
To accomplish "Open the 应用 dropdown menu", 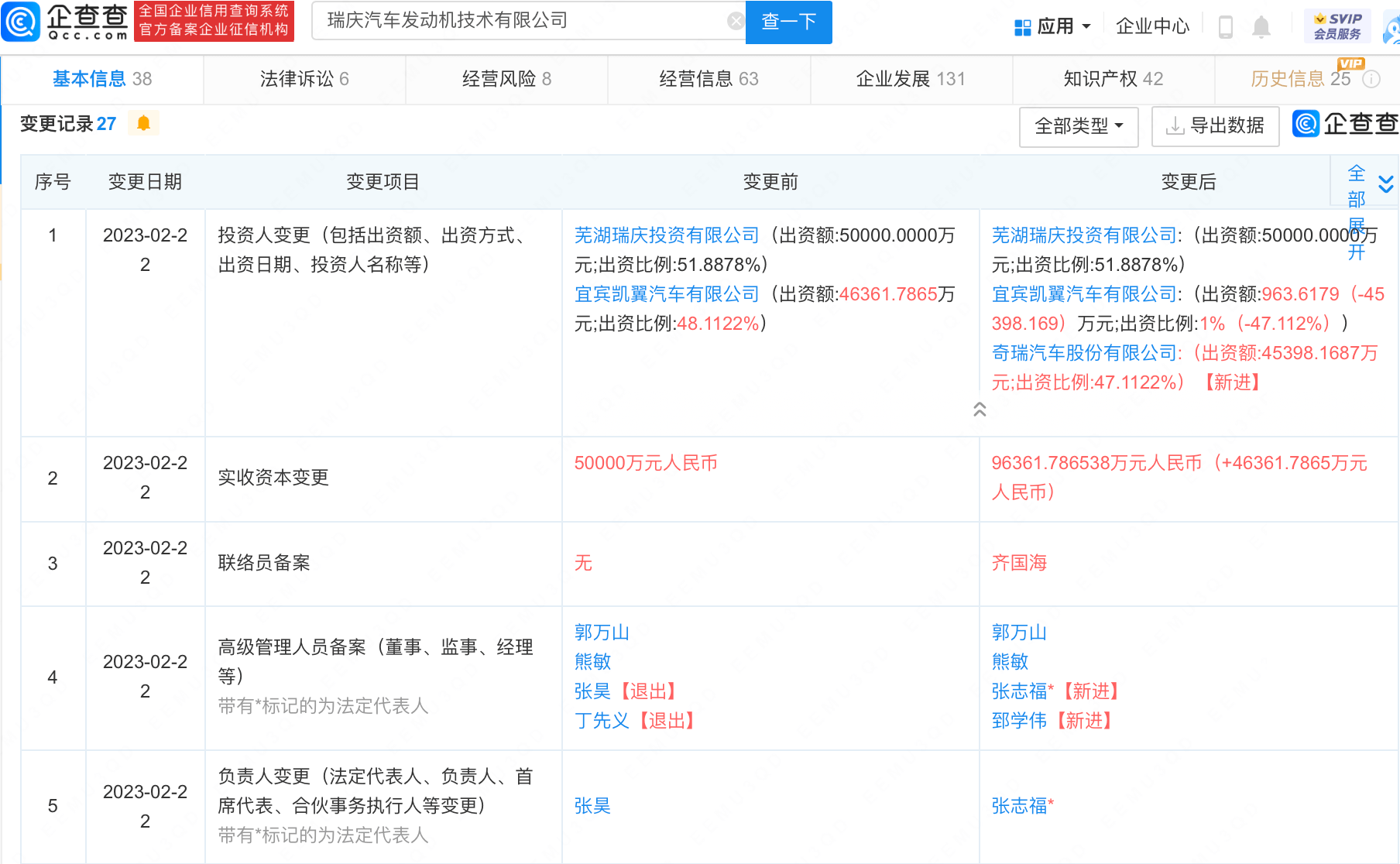I will (1052, 27).
